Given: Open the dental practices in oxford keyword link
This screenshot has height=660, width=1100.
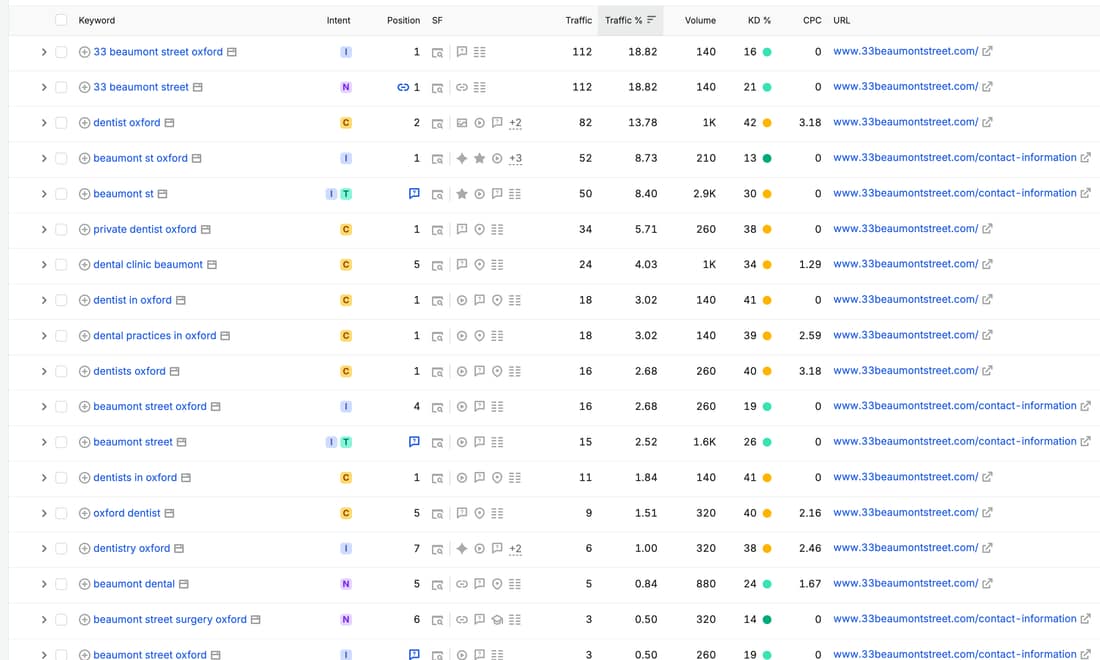Looking at the screenshot, I should tap(154, 335).
